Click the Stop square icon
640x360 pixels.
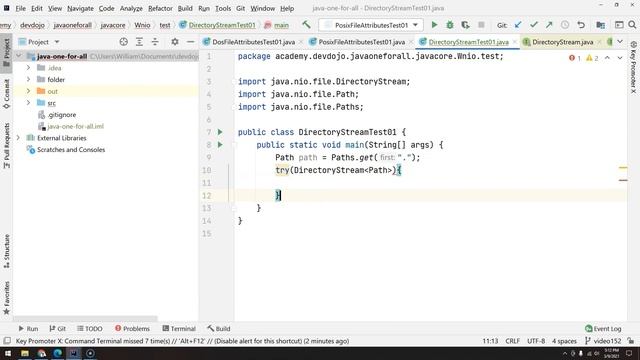[x=481, y=25]
